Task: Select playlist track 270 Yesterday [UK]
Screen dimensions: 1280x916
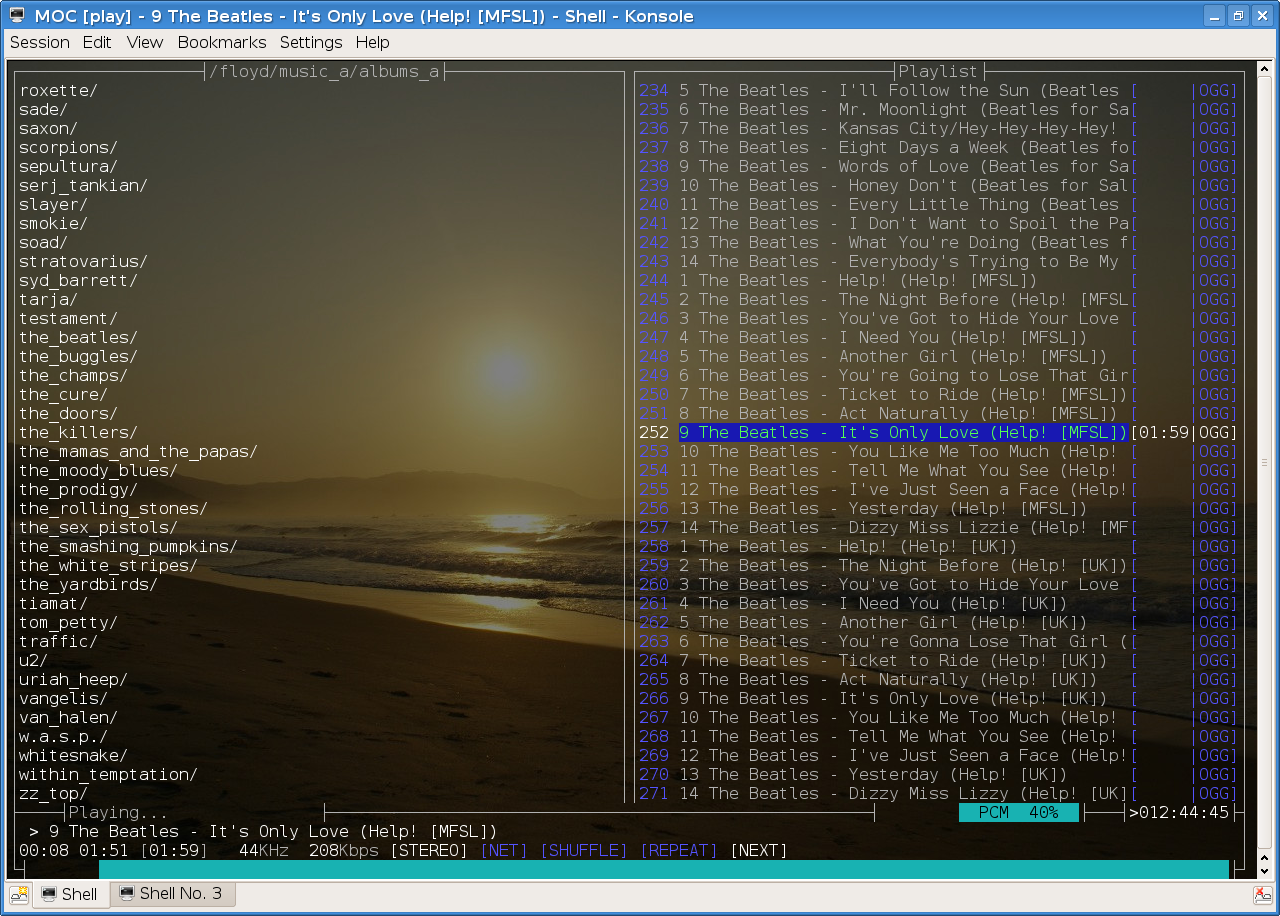Action: tap(938, 774)
